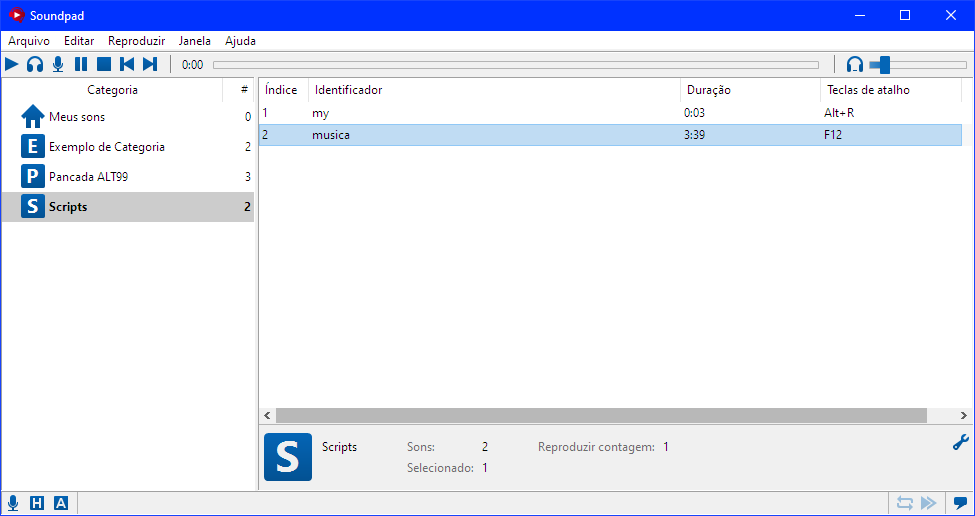
Task: Skip to the previous sound
Action: (x=127, y=65)
